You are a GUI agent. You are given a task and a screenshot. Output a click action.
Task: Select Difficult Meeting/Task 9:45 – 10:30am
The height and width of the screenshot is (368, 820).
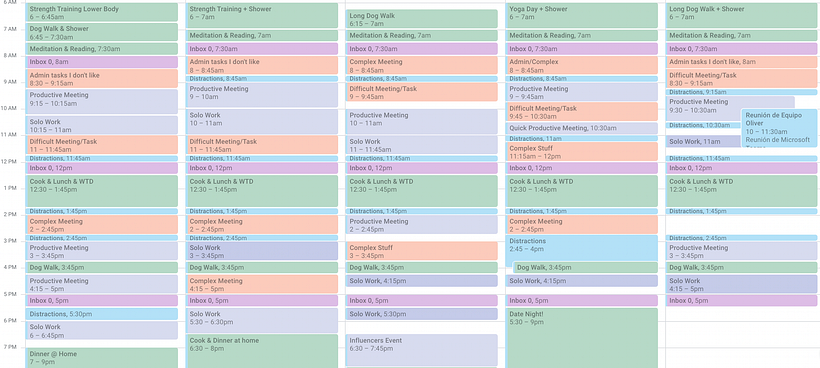[582, 112]
